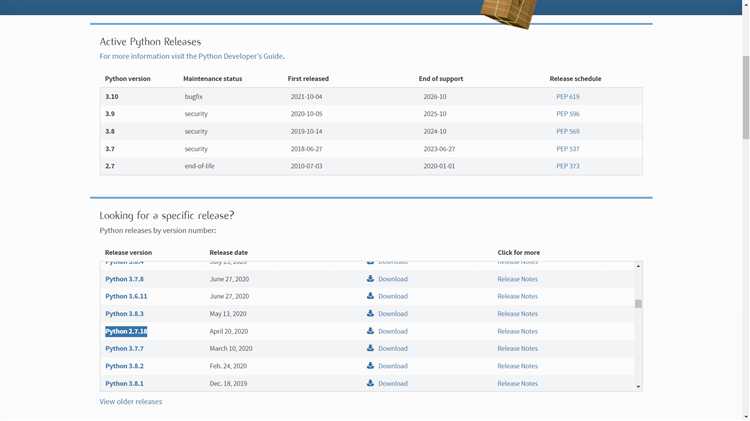Open the Python 3.7.8 release link
The width and height of the screenshot is (750, 421).
click(x=124, y=279)
